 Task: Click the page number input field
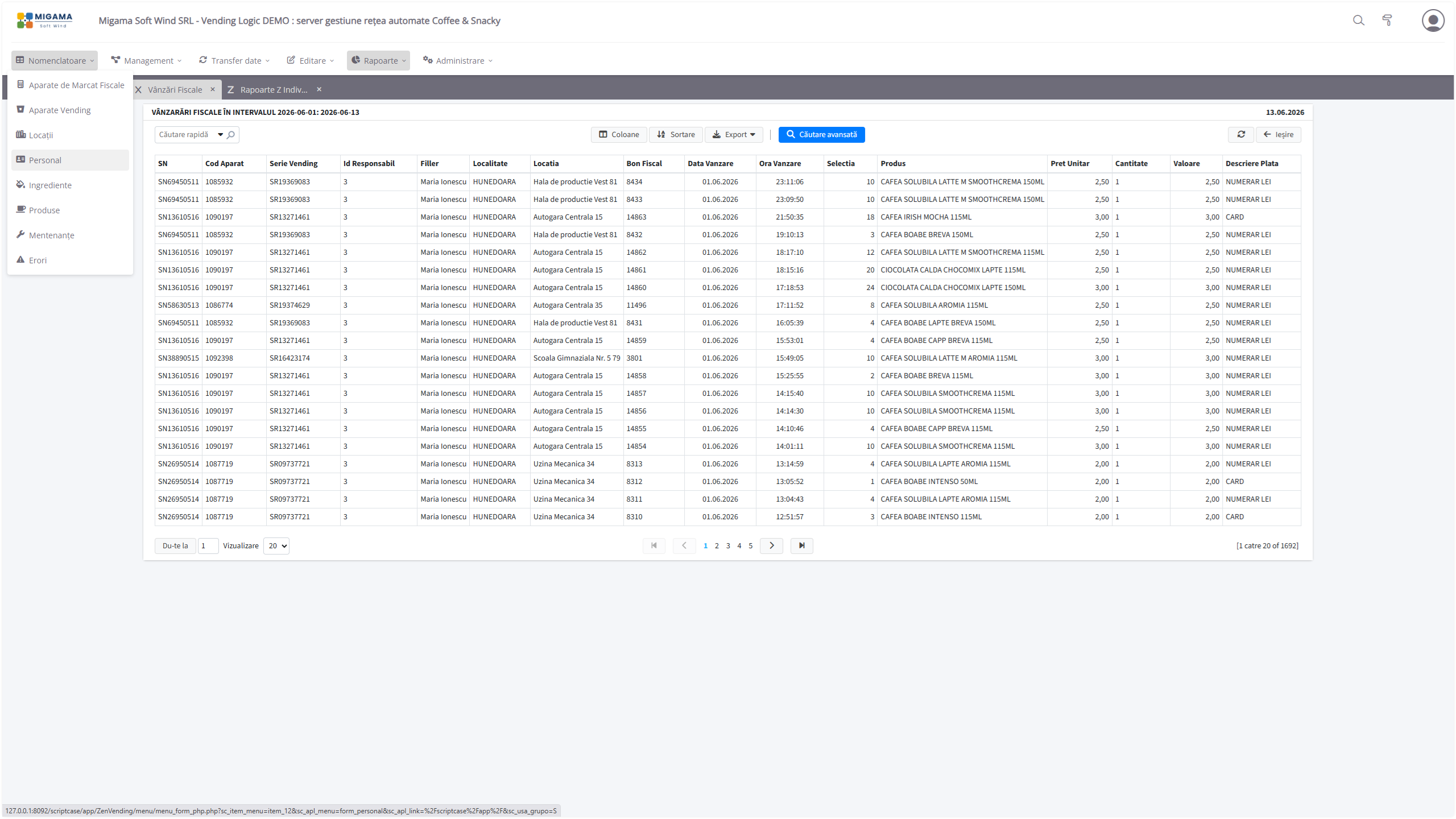tap(208, 545)
